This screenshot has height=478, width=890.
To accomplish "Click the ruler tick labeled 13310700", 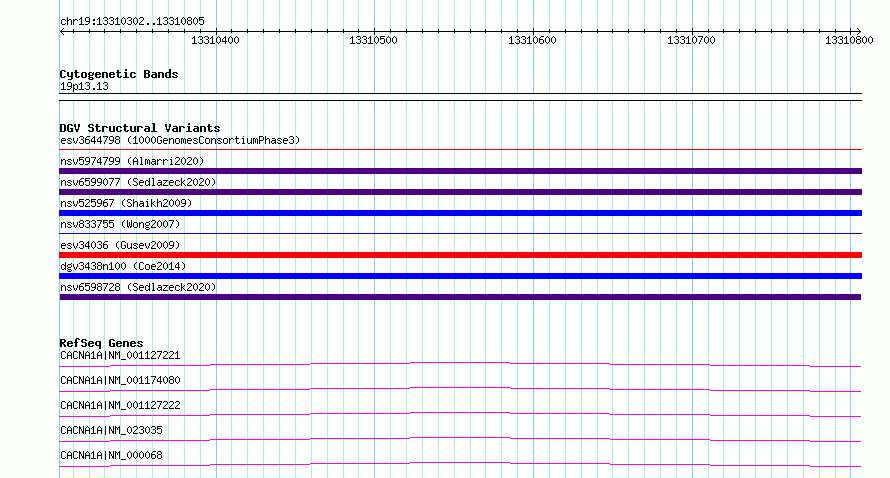I will (691, 40).
